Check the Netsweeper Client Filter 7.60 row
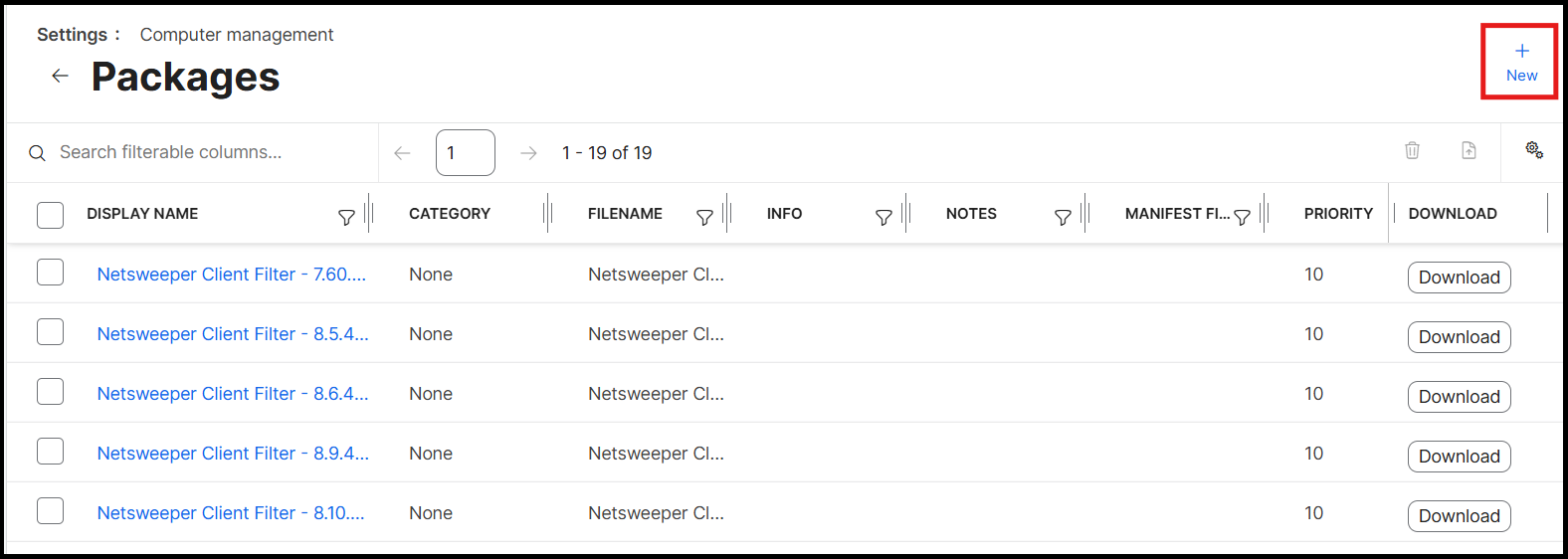Screen dimensions: 1568x559 coord(50,273)
